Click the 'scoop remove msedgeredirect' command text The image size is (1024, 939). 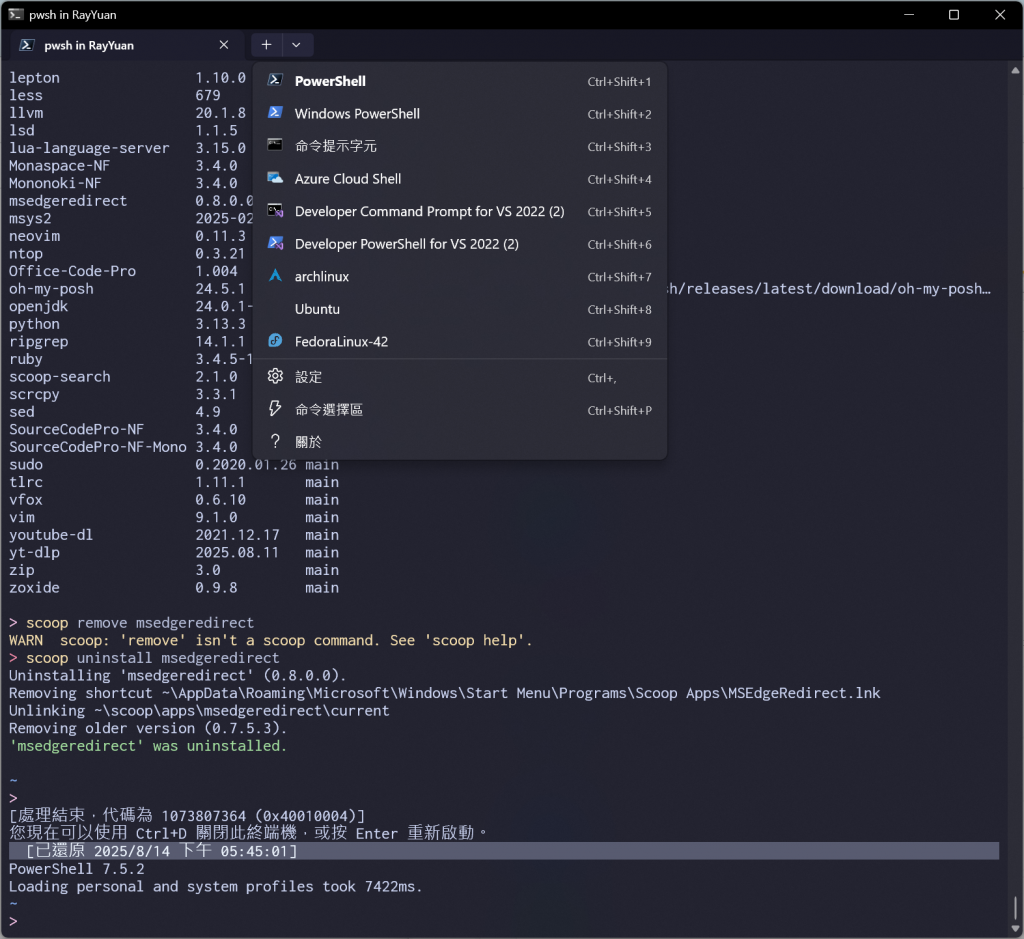(140, 622)
